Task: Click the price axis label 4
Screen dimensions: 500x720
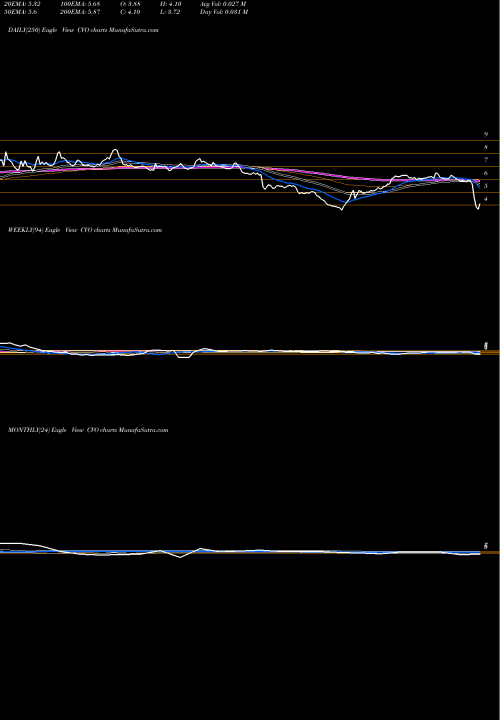Action: [x=486, y=199]
